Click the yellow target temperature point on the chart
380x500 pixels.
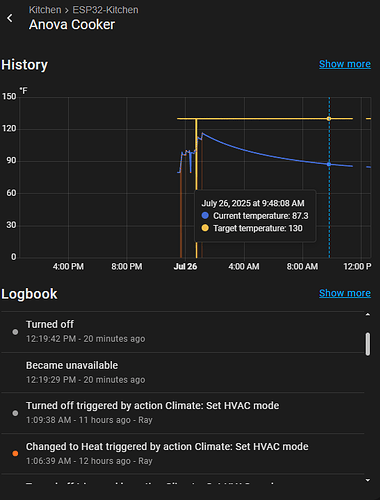point(329,119)
